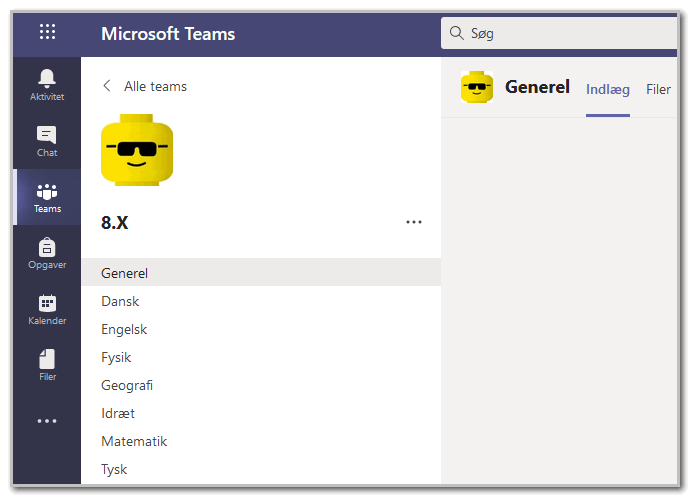Show more apps via sidebar ellipsis
This screenshot has height=498, width=691.
click(x=47, y=421)
